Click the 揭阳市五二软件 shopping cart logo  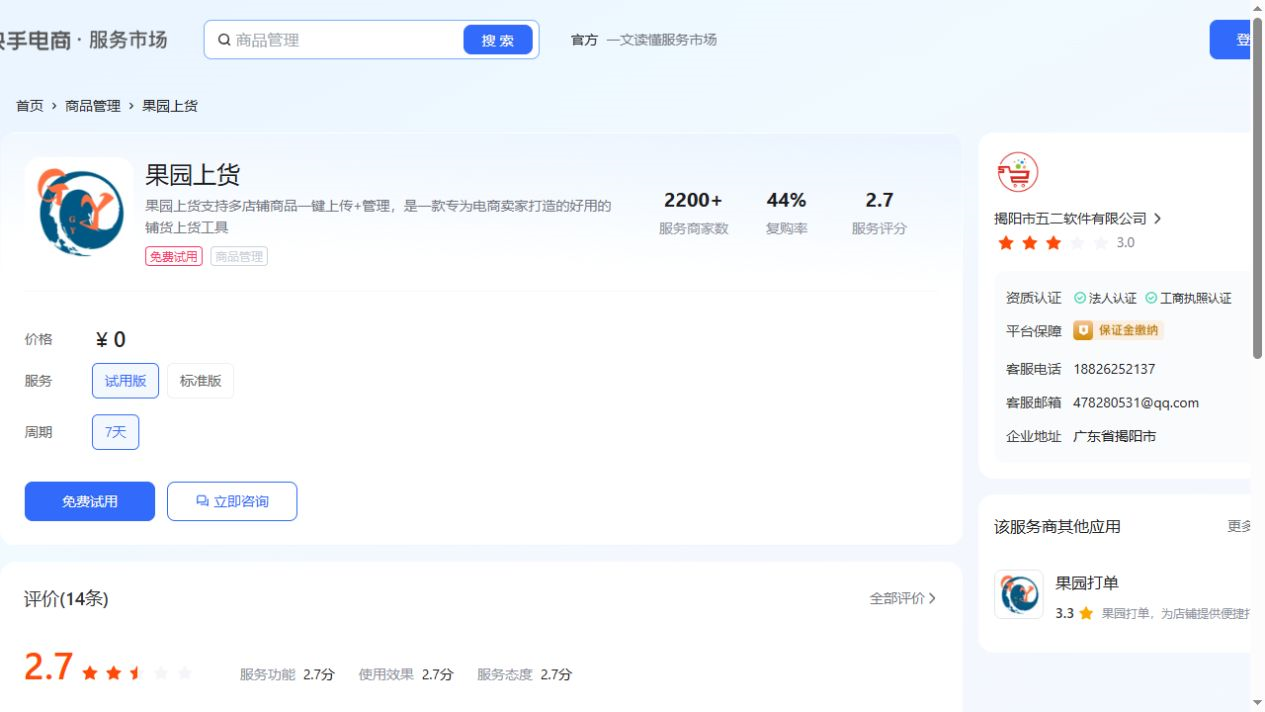(x=1018, y=172)
